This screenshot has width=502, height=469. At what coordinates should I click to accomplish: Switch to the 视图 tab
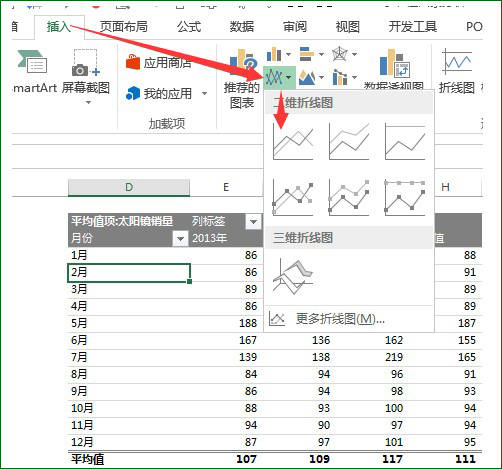click(347, 27)
